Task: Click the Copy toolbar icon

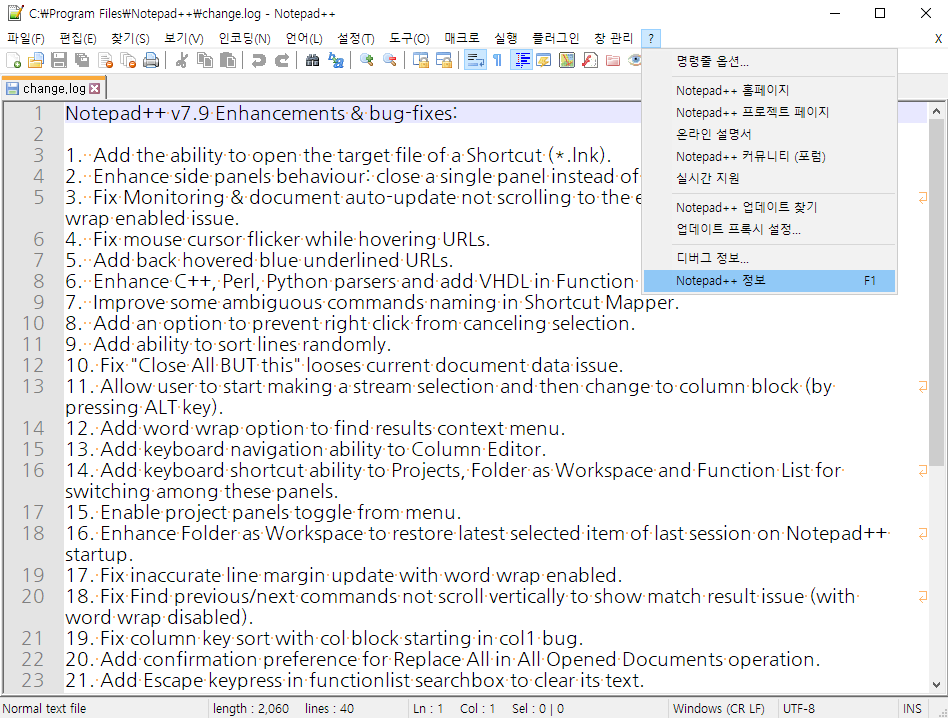Action: pos(205,60)
